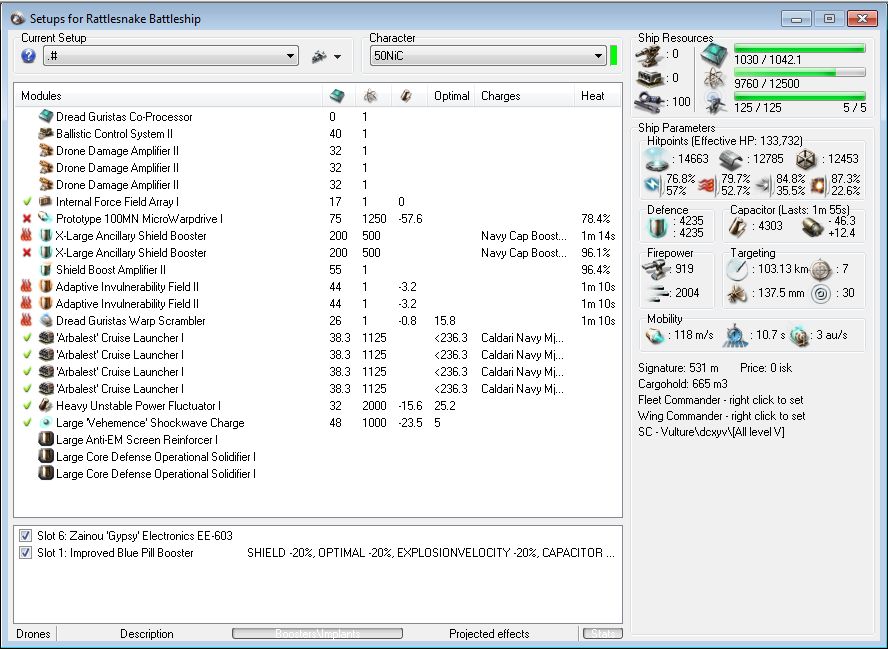Screen dimensions: 888x649
Task: Click the Ballistic Control System II module icon
Action: [46, 134]
